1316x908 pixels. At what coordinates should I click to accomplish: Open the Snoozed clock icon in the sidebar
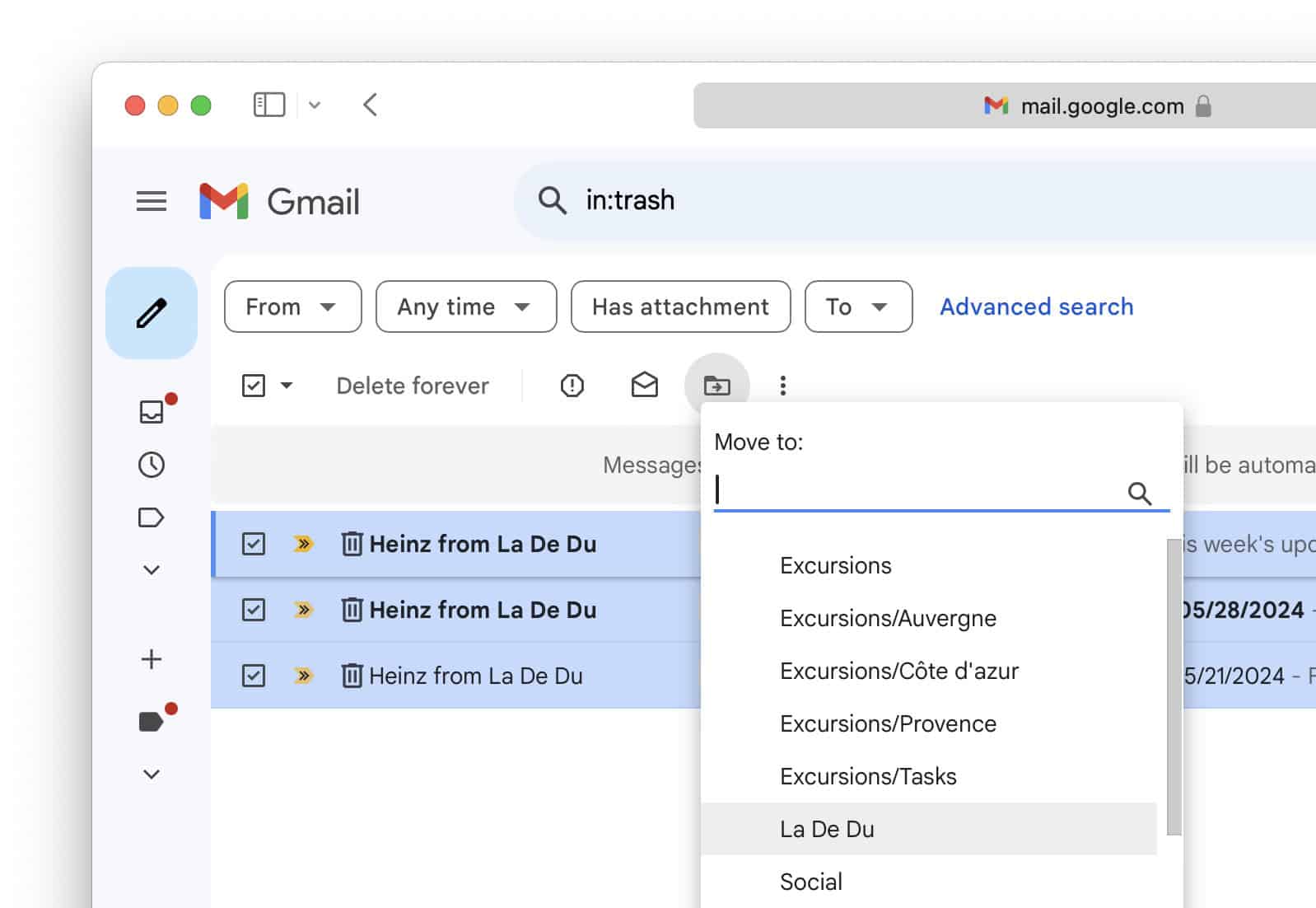(x=152, y=465)
